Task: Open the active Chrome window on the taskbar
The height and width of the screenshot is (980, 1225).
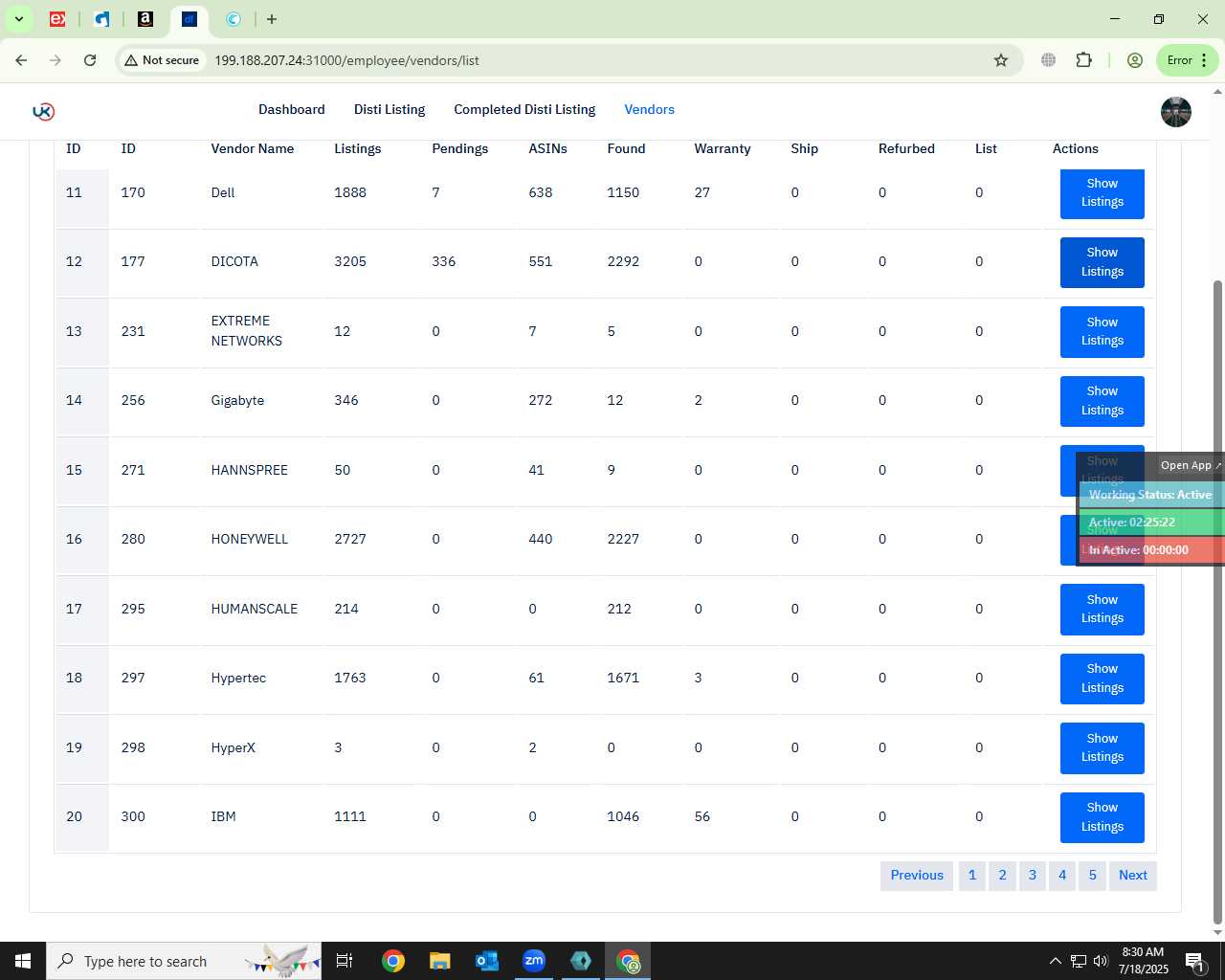Action: point(628,961)
